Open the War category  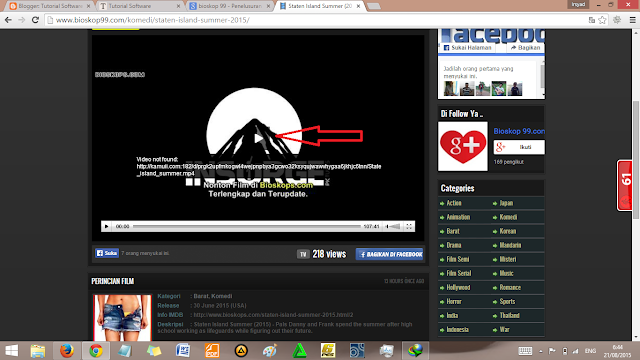point(504,329)
